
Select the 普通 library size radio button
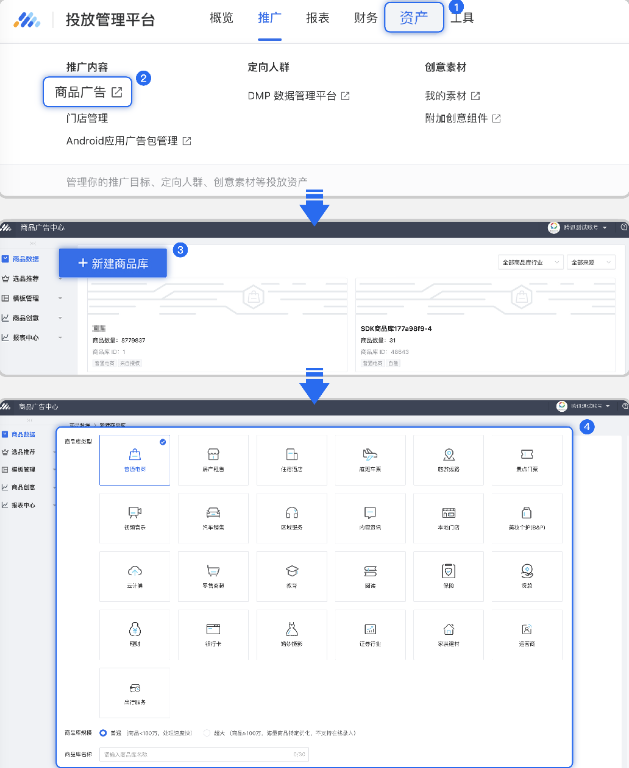coord(103,733)
